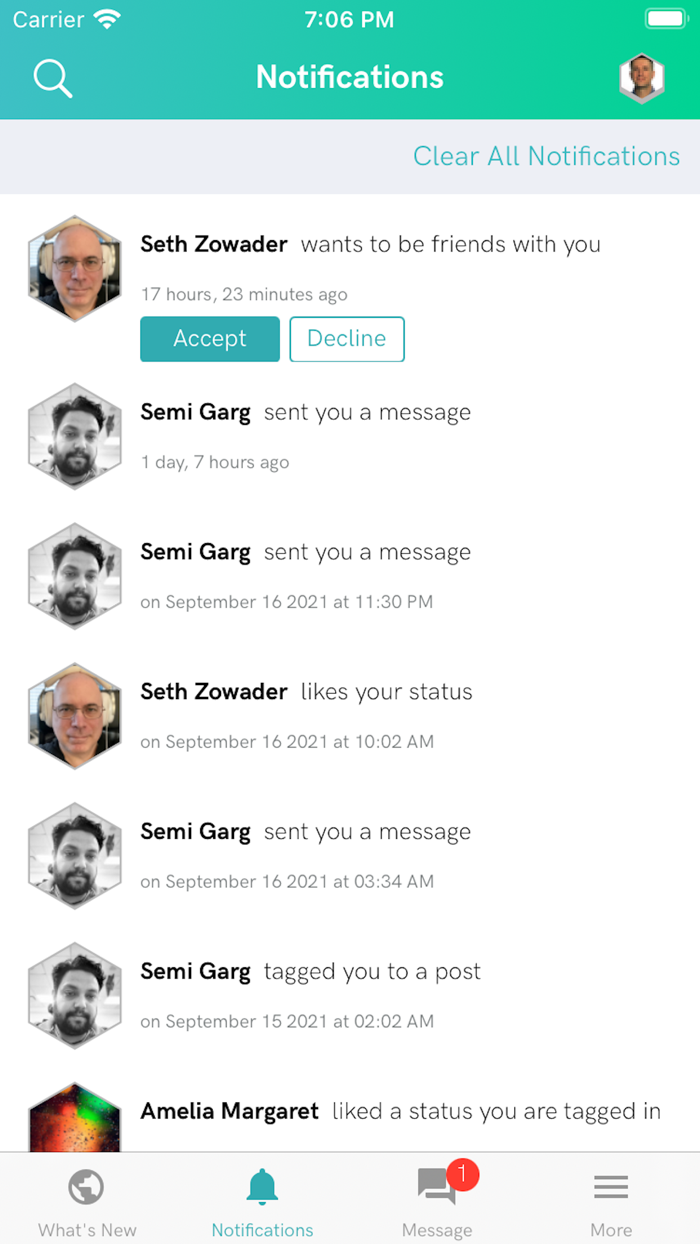Image resolution: width=700 pixels, height=1244 pixels.
Task: Select the More tab label
Action: pyautogui.click(x=611, y=1230)
